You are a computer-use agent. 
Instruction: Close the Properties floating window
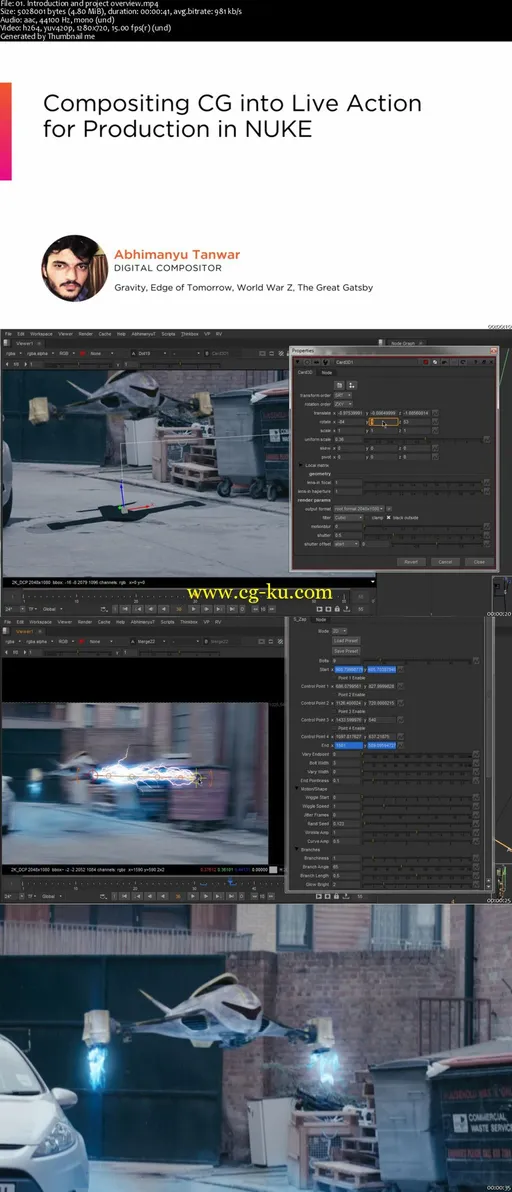click(x=493, y=350)
